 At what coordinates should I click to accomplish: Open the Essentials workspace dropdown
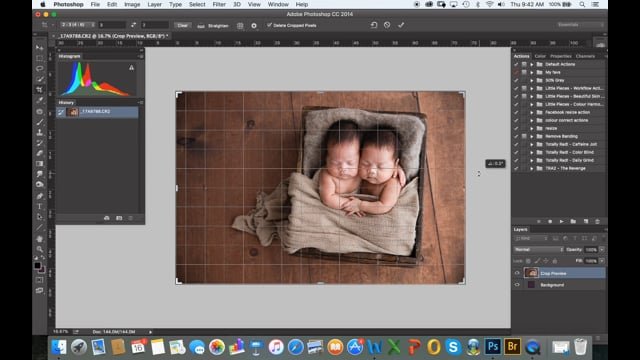(580, 25)
